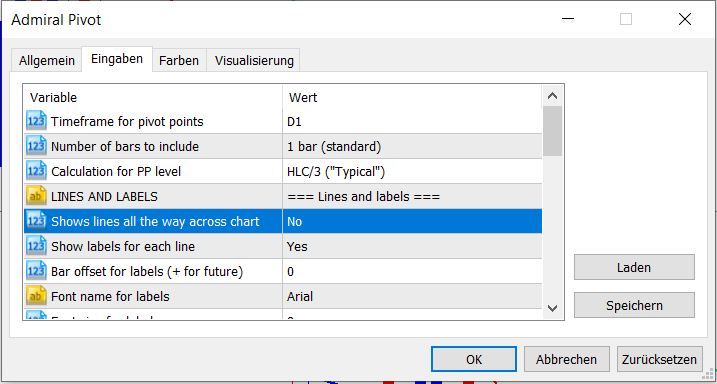Confirm settings with the OK button

[x=474, y=359]
